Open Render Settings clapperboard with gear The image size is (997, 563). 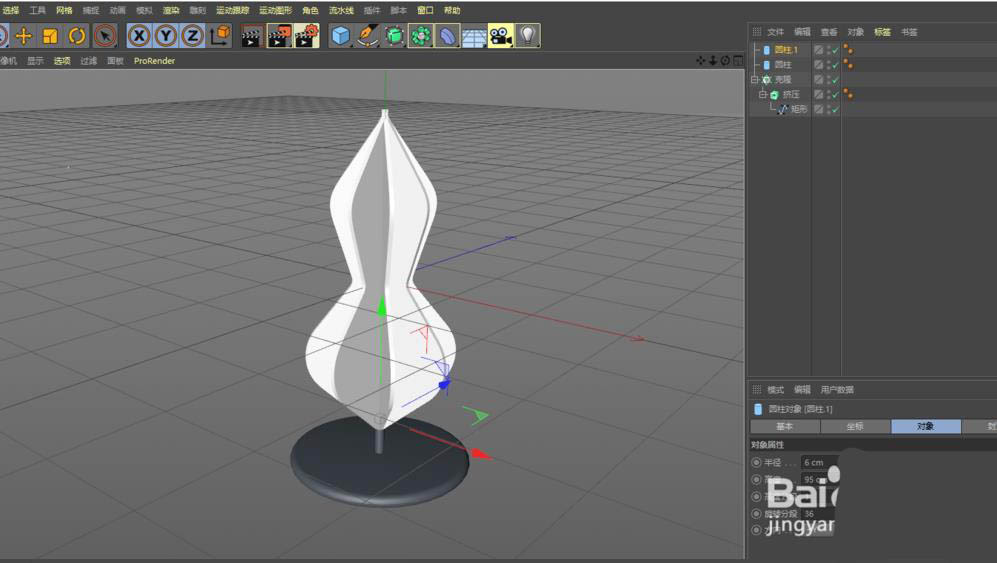[x=306, y=36]
